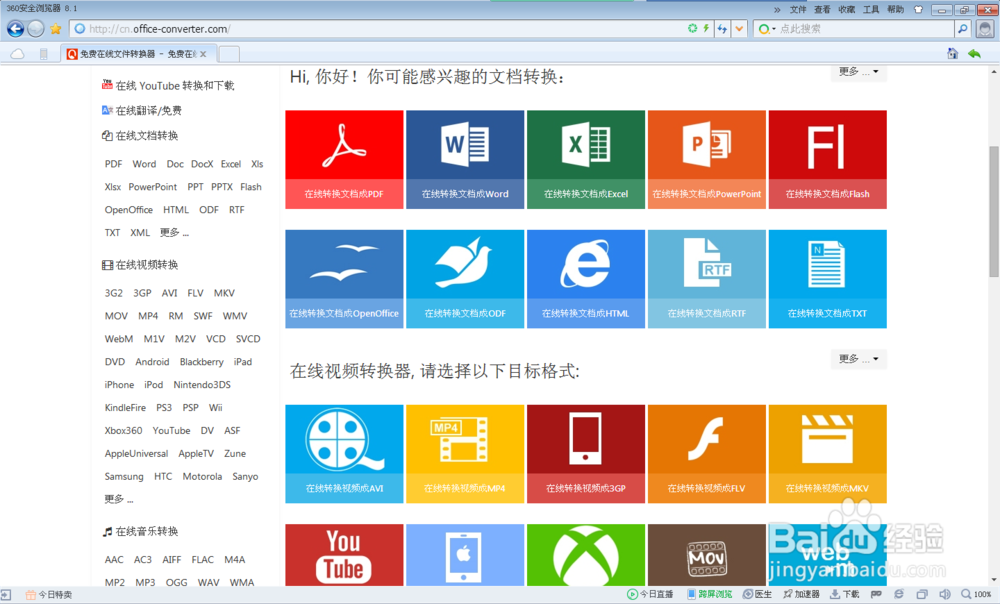Click the browser back arrow button
This screenshot has width=1000, height=604.
(15, 29)
